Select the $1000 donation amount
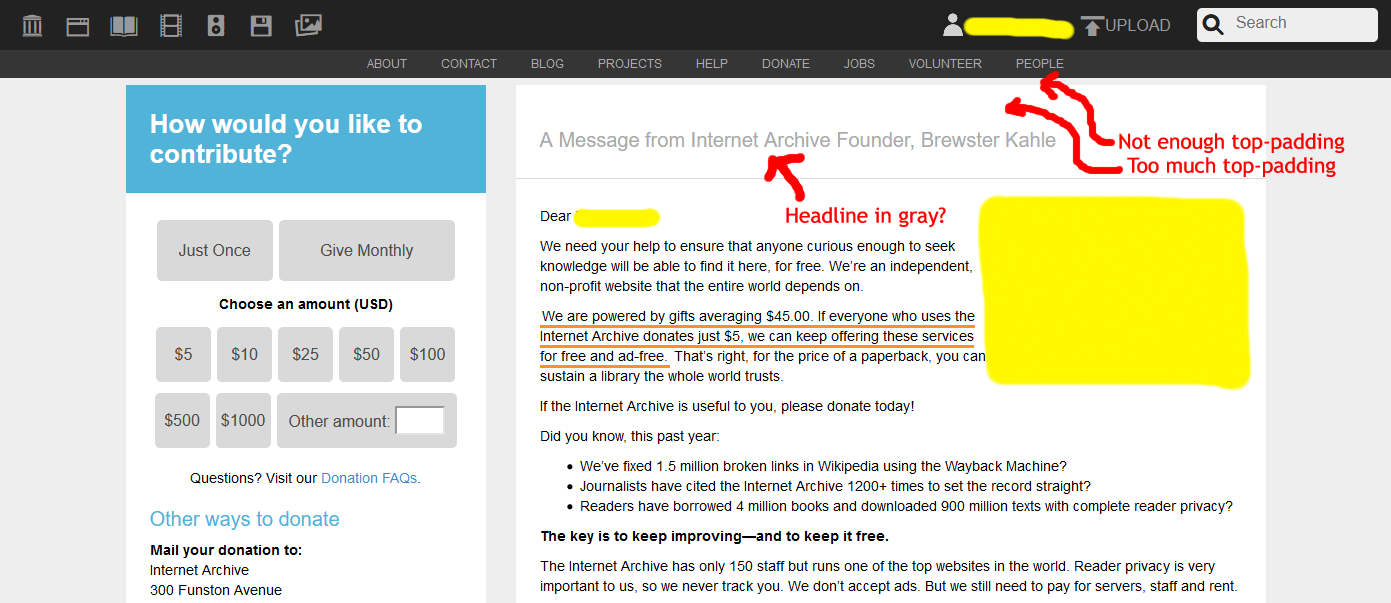1391x603 pixels. [243, 420]
